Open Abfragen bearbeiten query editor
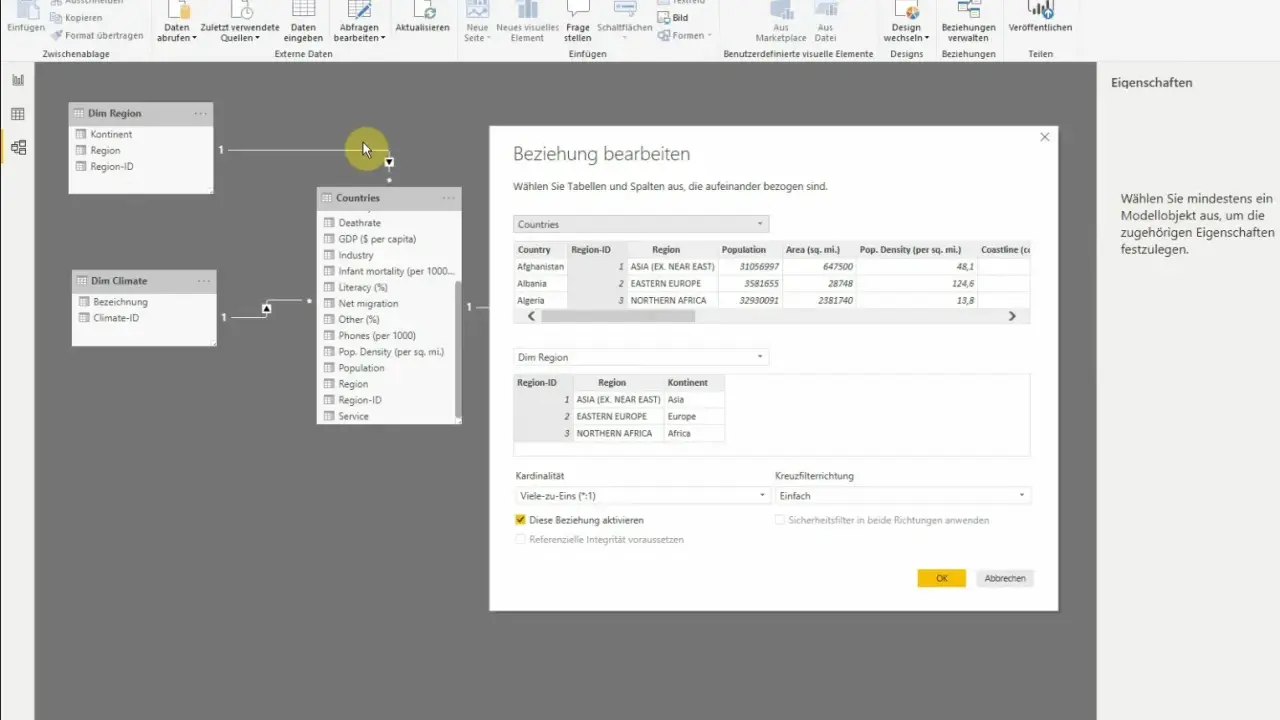 point(359,22)
